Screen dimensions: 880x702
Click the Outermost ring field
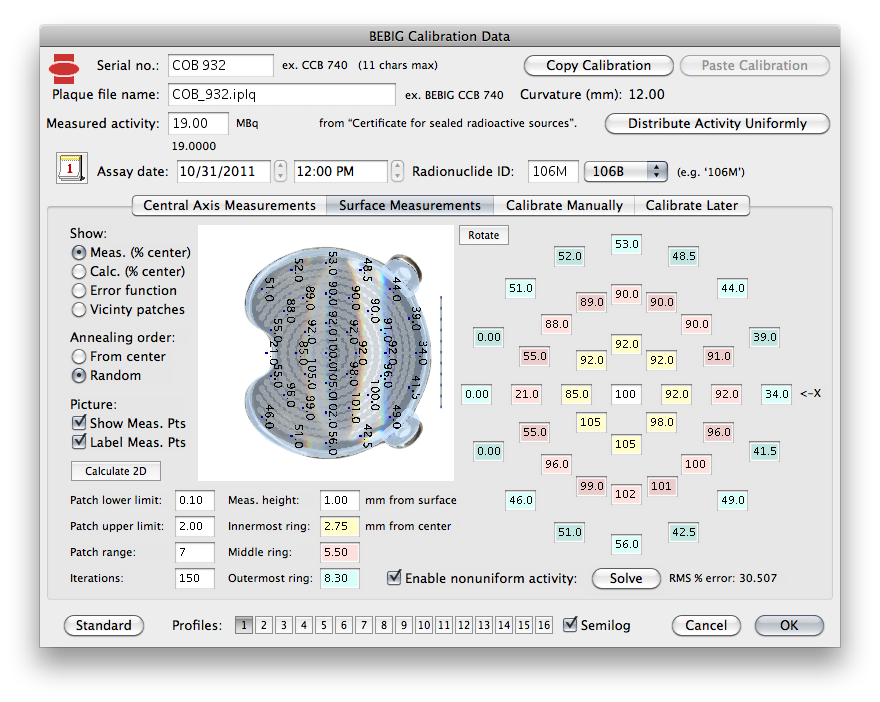coord(340,578)
